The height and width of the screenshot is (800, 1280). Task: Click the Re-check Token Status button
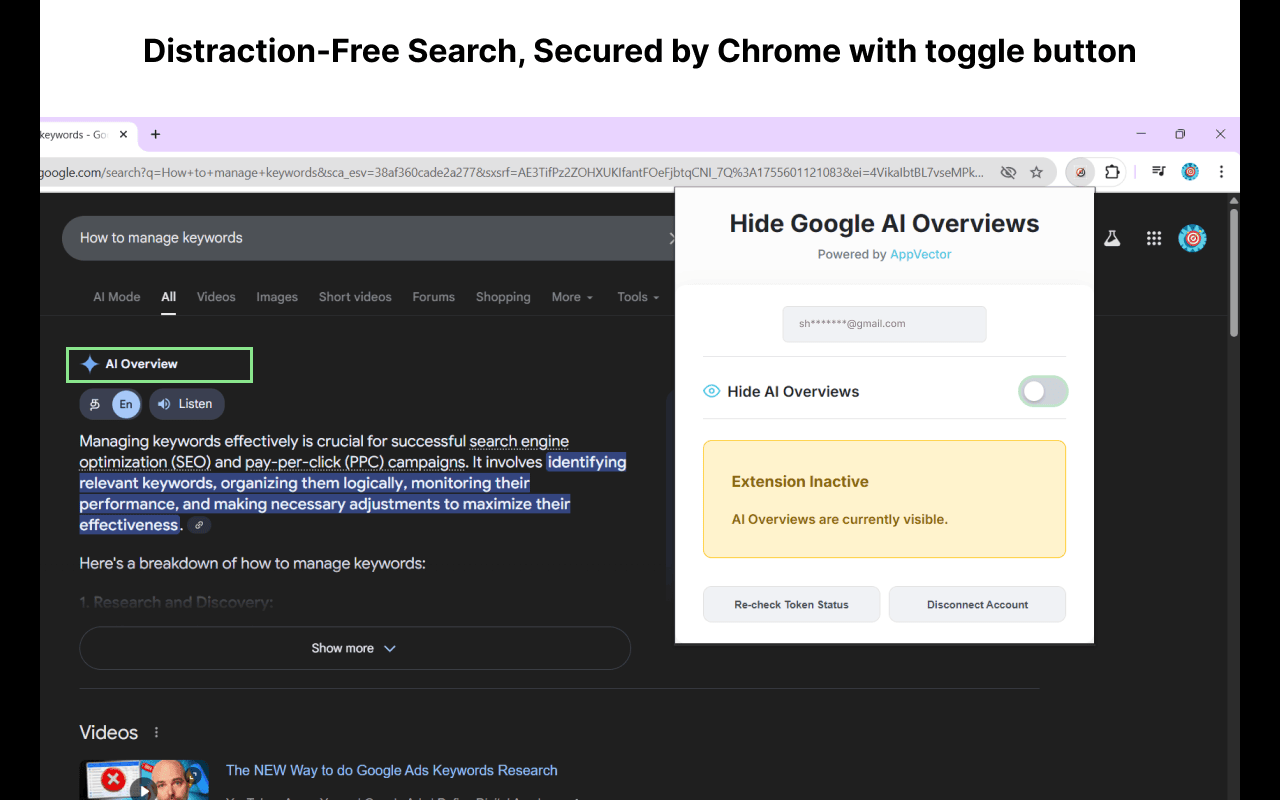791,604
